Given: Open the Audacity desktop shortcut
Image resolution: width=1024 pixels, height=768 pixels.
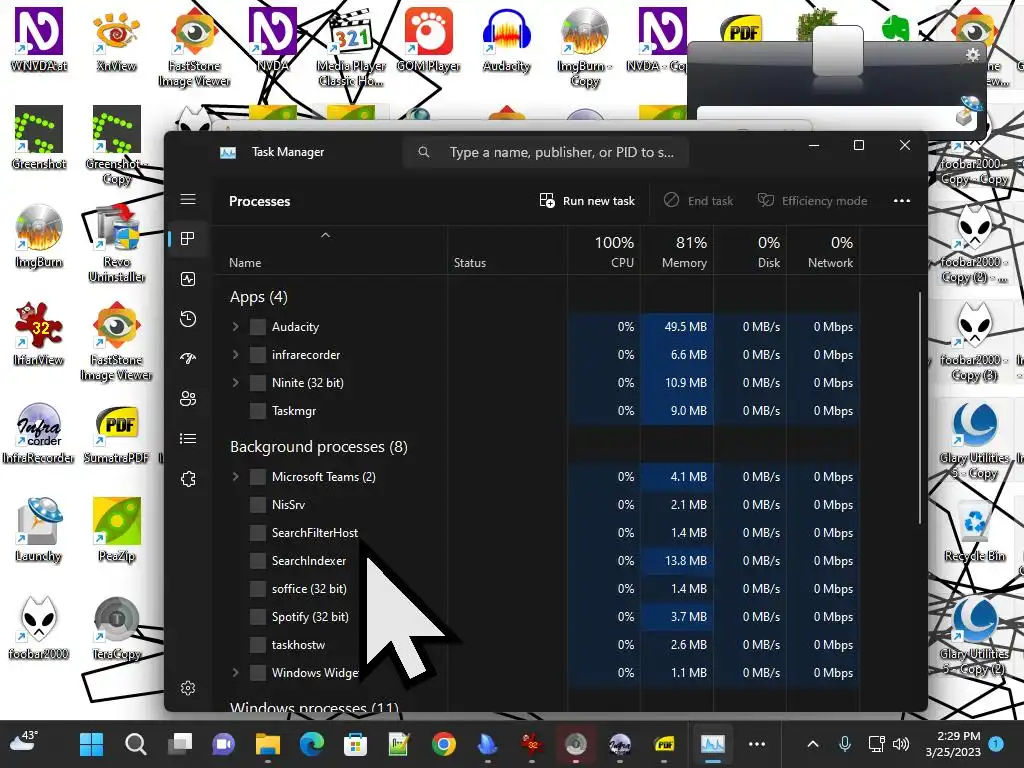Looking at the screenshot, I should click(506, 40).
